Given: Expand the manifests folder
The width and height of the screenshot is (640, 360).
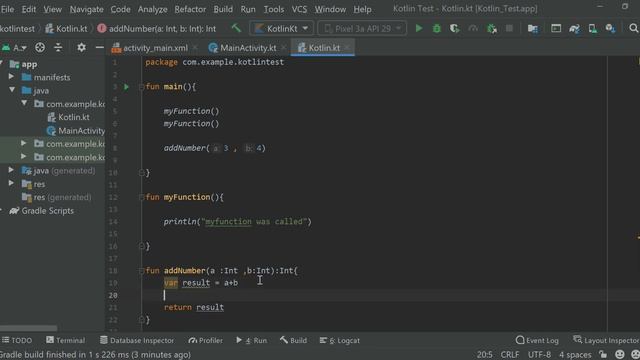Looking at the screenshot, I should tap(11, 77).
